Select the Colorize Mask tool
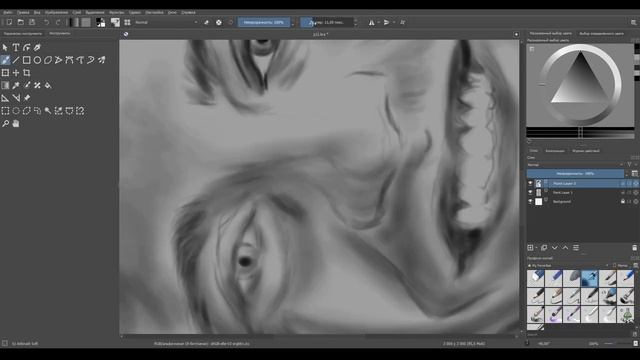This screenshot has width=640, height=360. 27,85
